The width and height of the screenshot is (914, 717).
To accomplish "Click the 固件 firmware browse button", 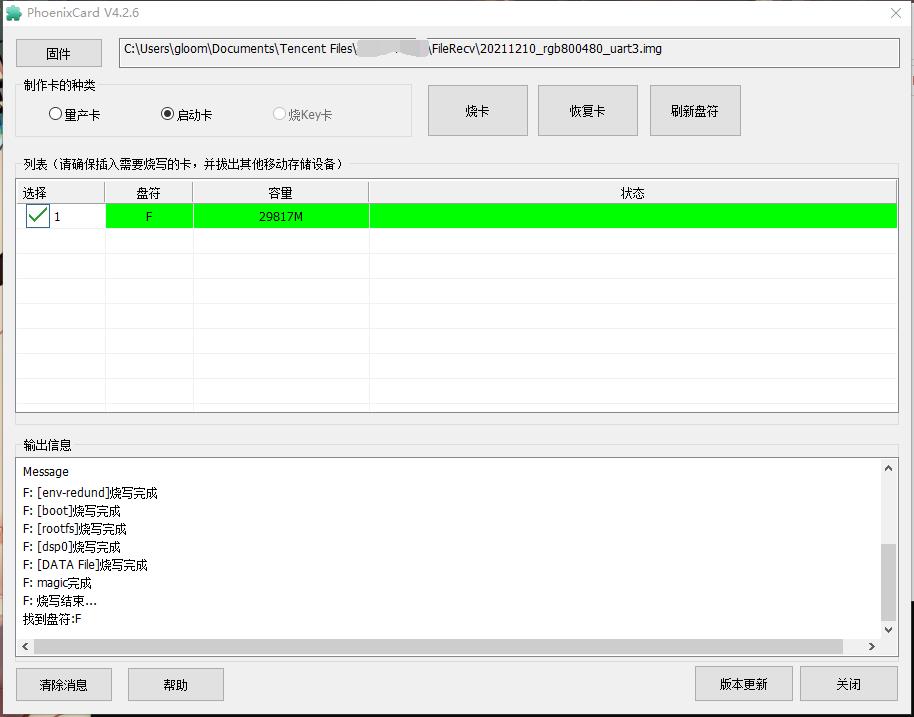I will point(59,53).
